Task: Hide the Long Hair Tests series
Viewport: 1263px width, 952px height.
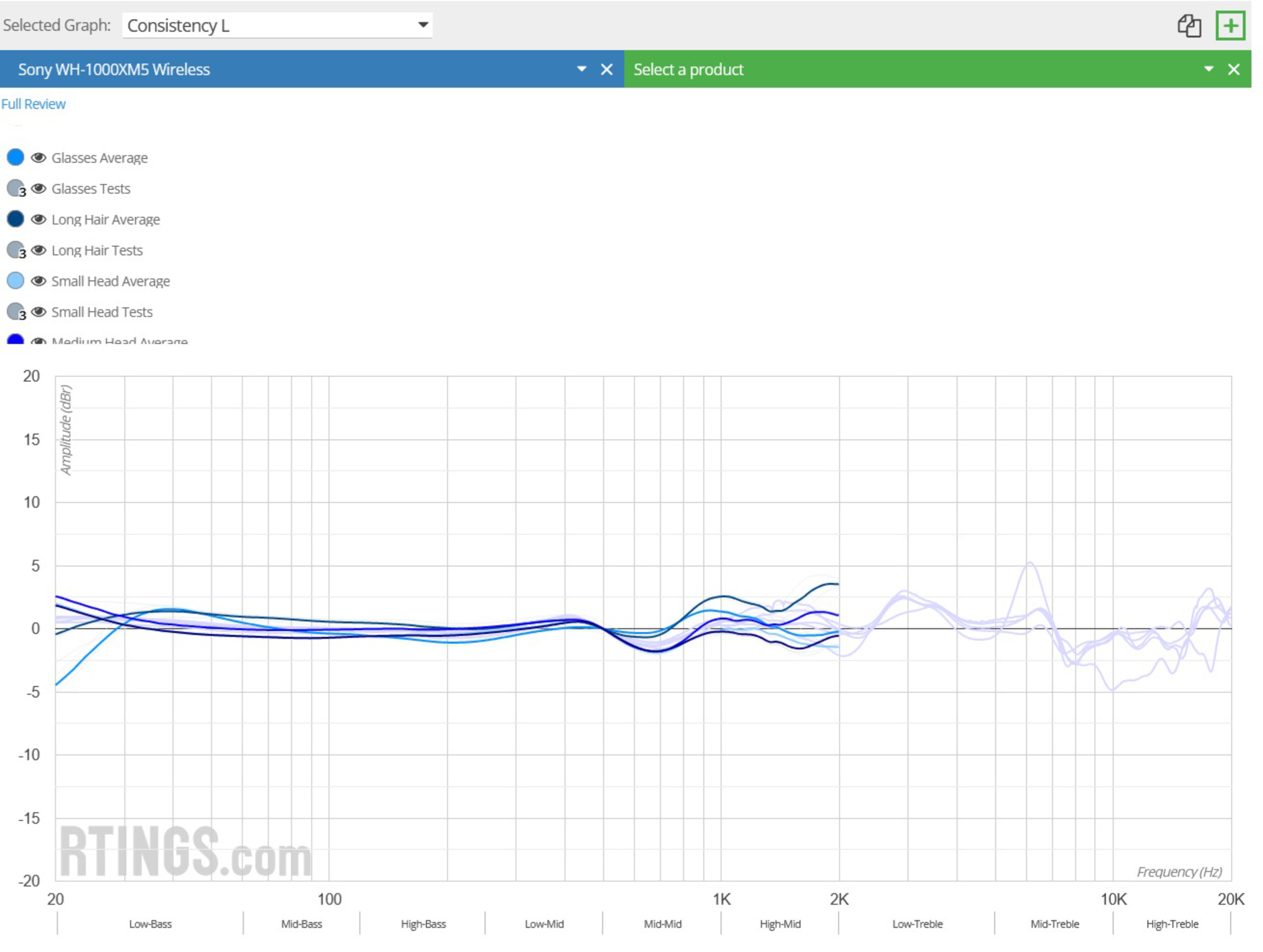Action: (38, 250)
